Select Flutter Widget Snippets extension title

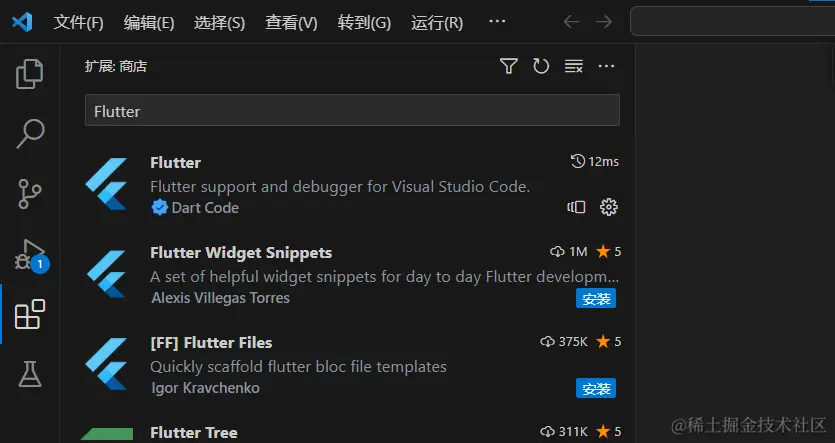click(241, 252)
